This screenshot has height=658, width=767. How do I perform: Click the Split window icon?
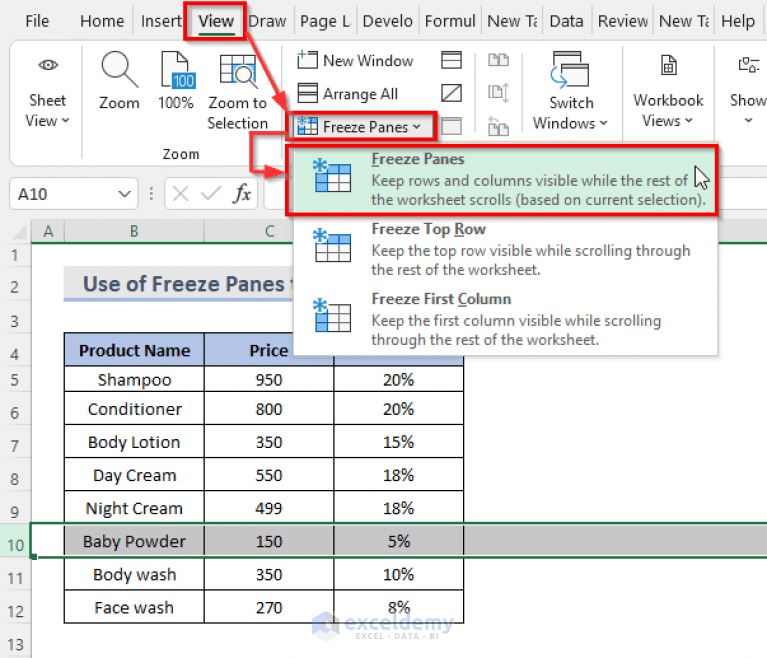[x=451, y=60]
